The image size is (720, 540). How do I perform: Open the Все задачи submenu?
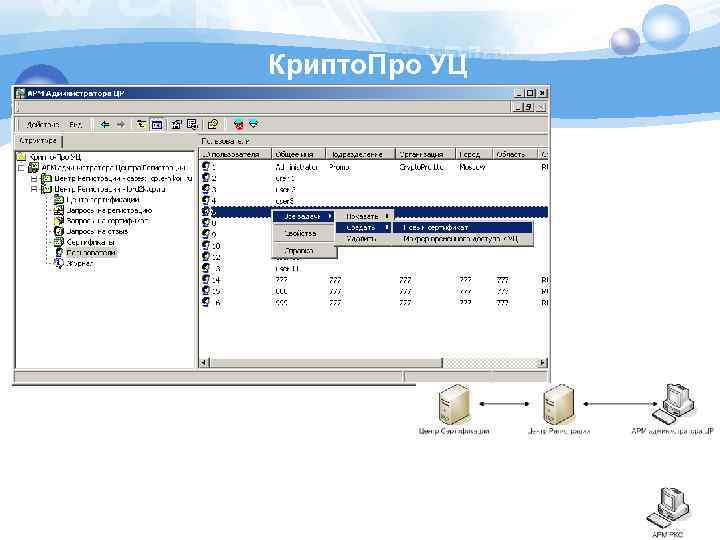(x=303, y=216)
